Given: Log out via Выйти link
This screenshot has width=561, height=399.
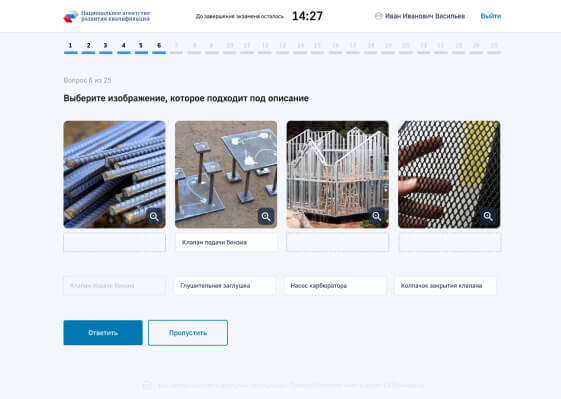Looking at the screenshot, I should tap(491, 16).
